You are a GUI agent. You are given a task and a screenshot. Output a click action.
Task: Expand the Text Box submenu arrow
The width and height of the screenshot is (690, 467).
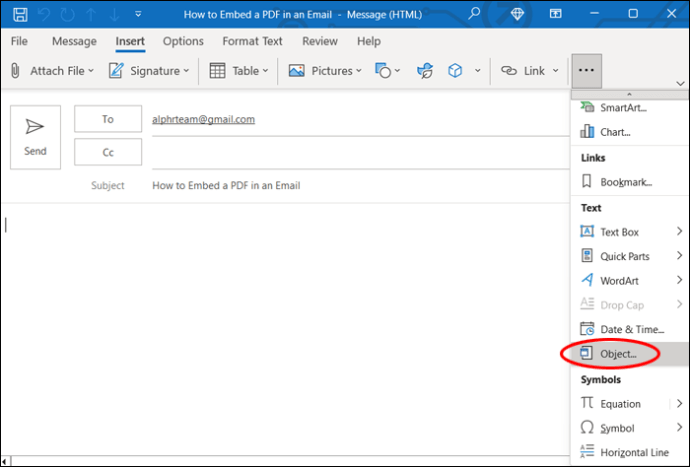pyautogui.click(x=679, y=232)
